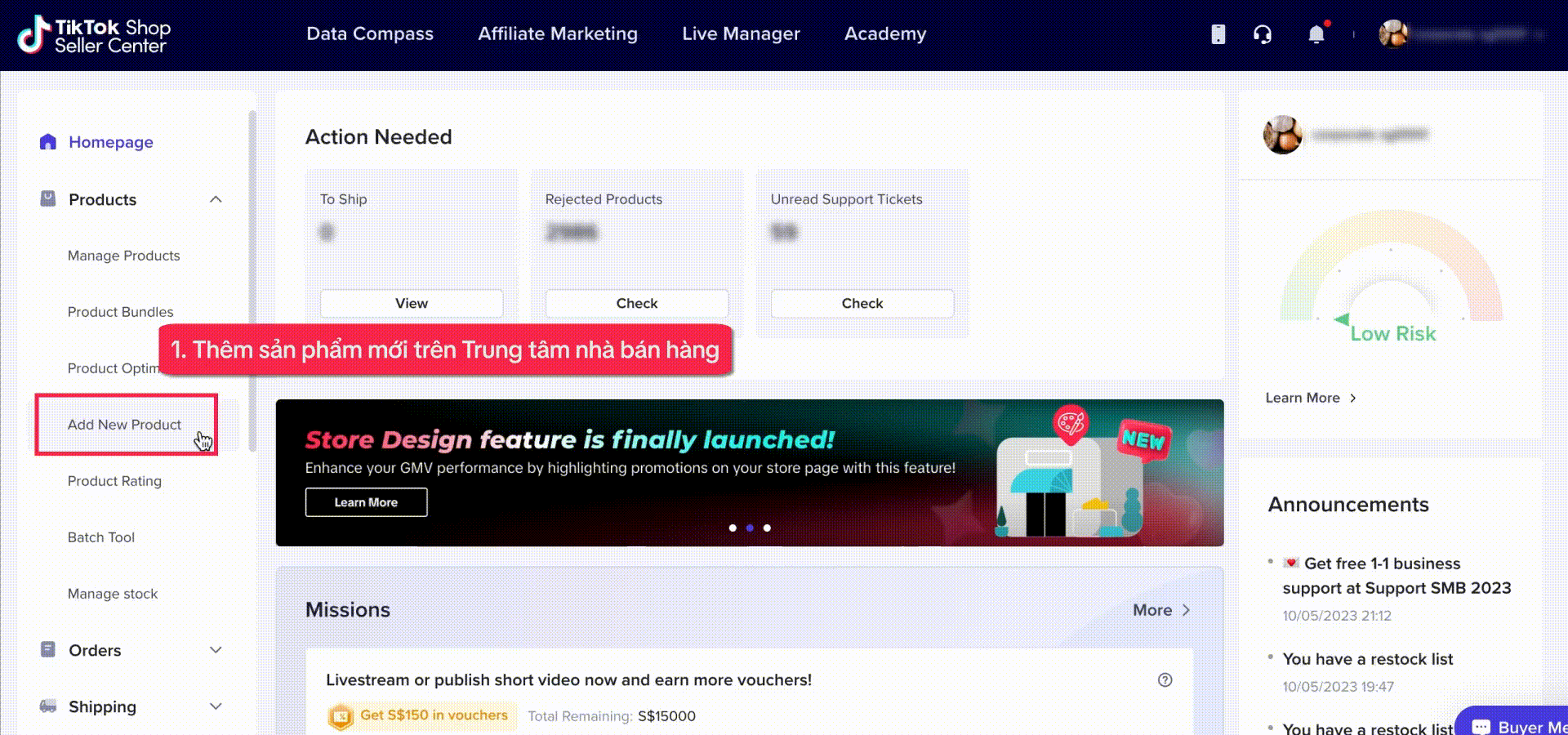
Task: Click the TikTok Shop Seller Center logo
Action: click(94, 35)
